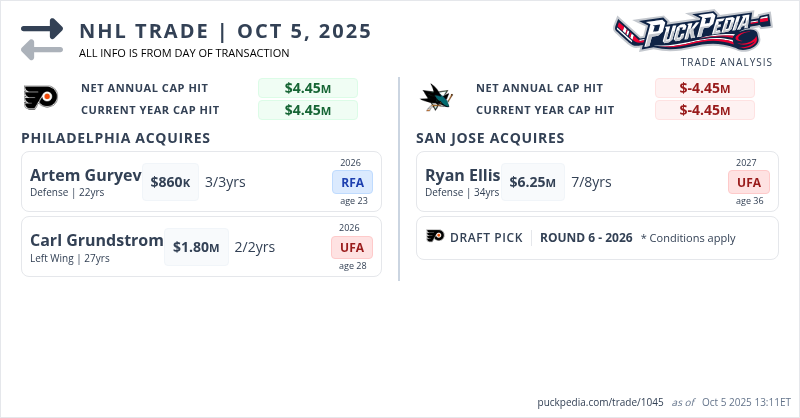Viewport: 800px width, 418px height.
Task: Click the Conditions apply note
Action: pos(688,238)
